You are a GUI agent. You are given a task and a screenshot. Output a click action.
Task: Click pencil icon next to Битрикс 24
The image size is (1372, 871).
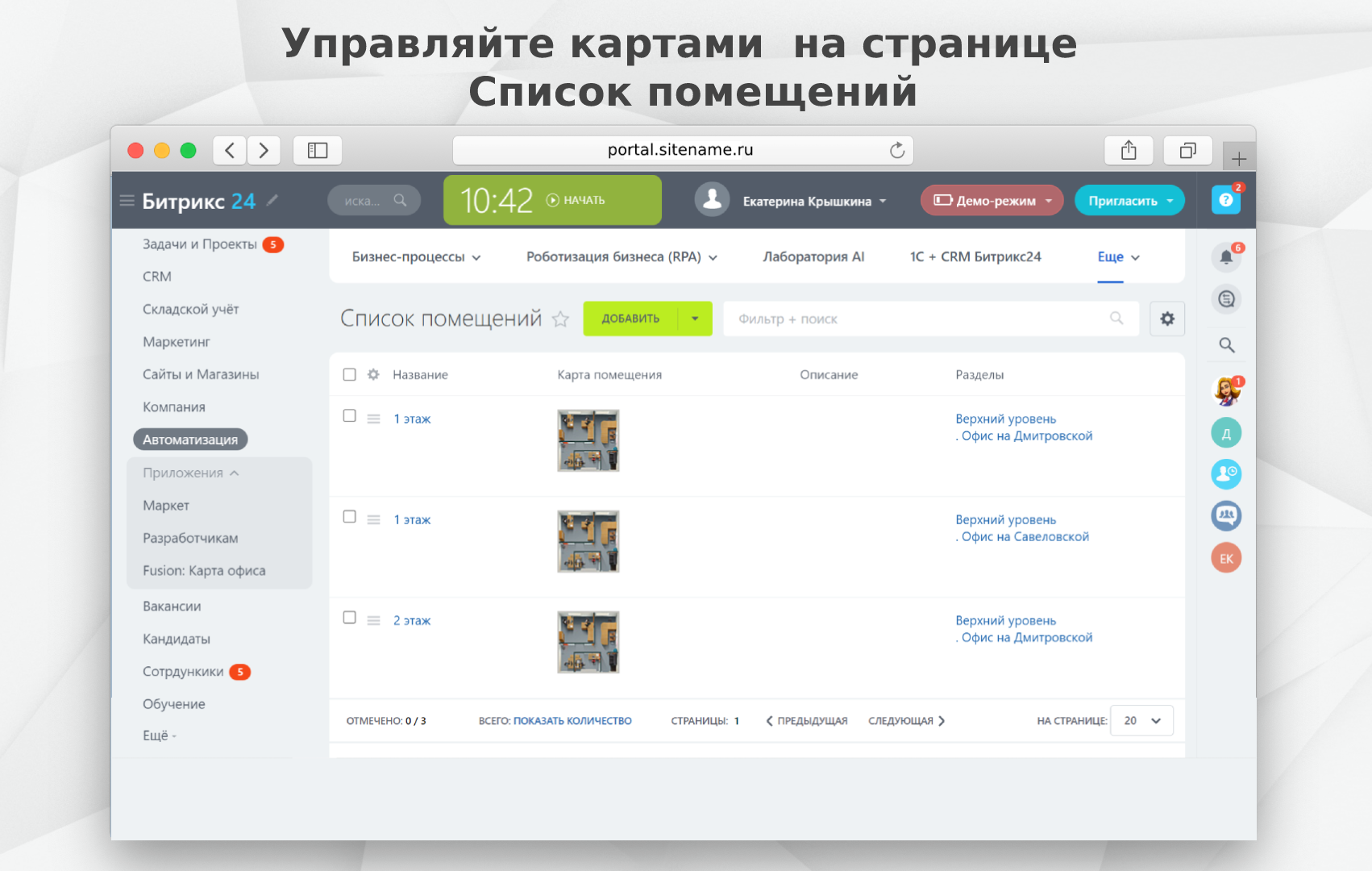point(272,200)
